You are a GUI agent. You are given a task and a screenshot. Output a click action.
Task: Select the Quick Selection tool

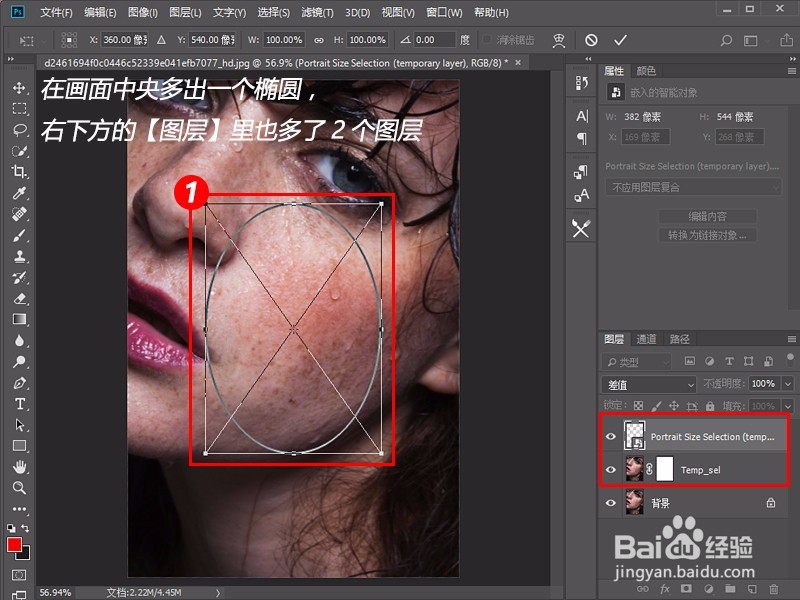(19, 151)
